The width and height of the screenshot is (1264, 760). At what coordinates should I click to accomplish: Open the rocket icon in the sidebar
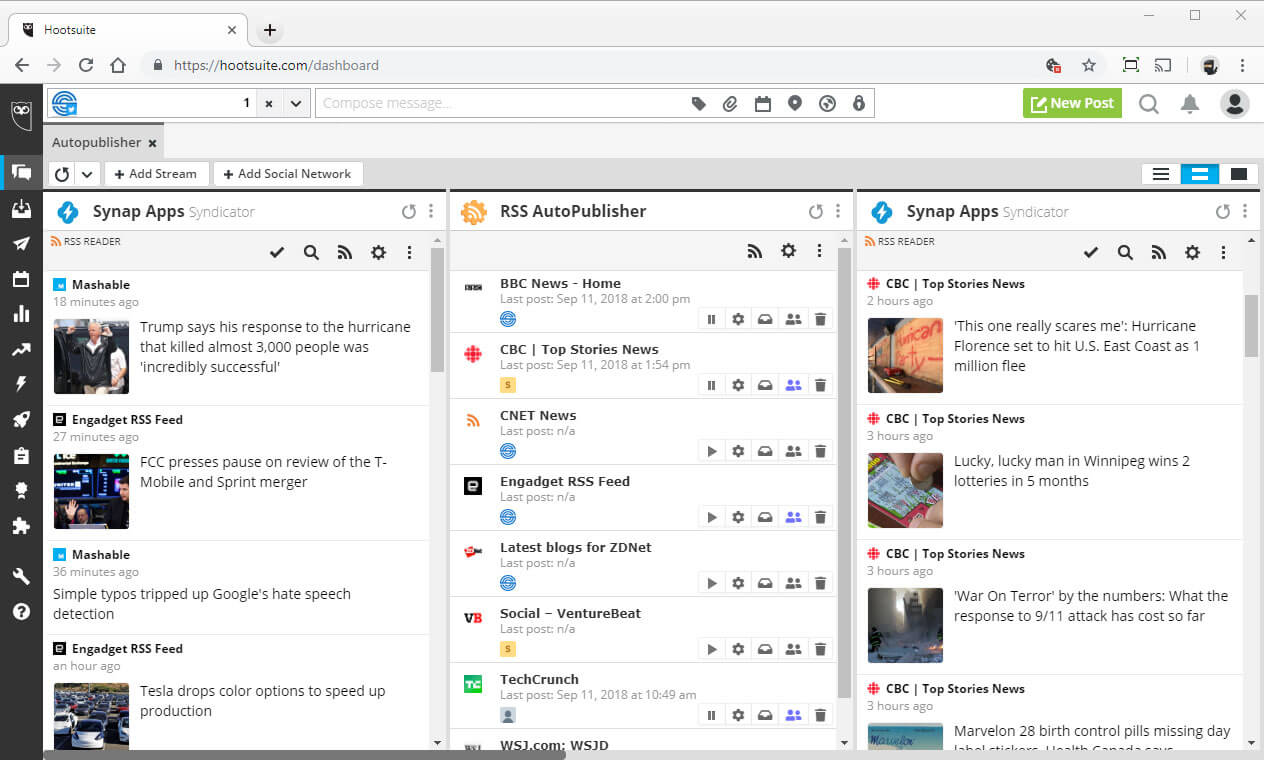click(x=21, y=420)
